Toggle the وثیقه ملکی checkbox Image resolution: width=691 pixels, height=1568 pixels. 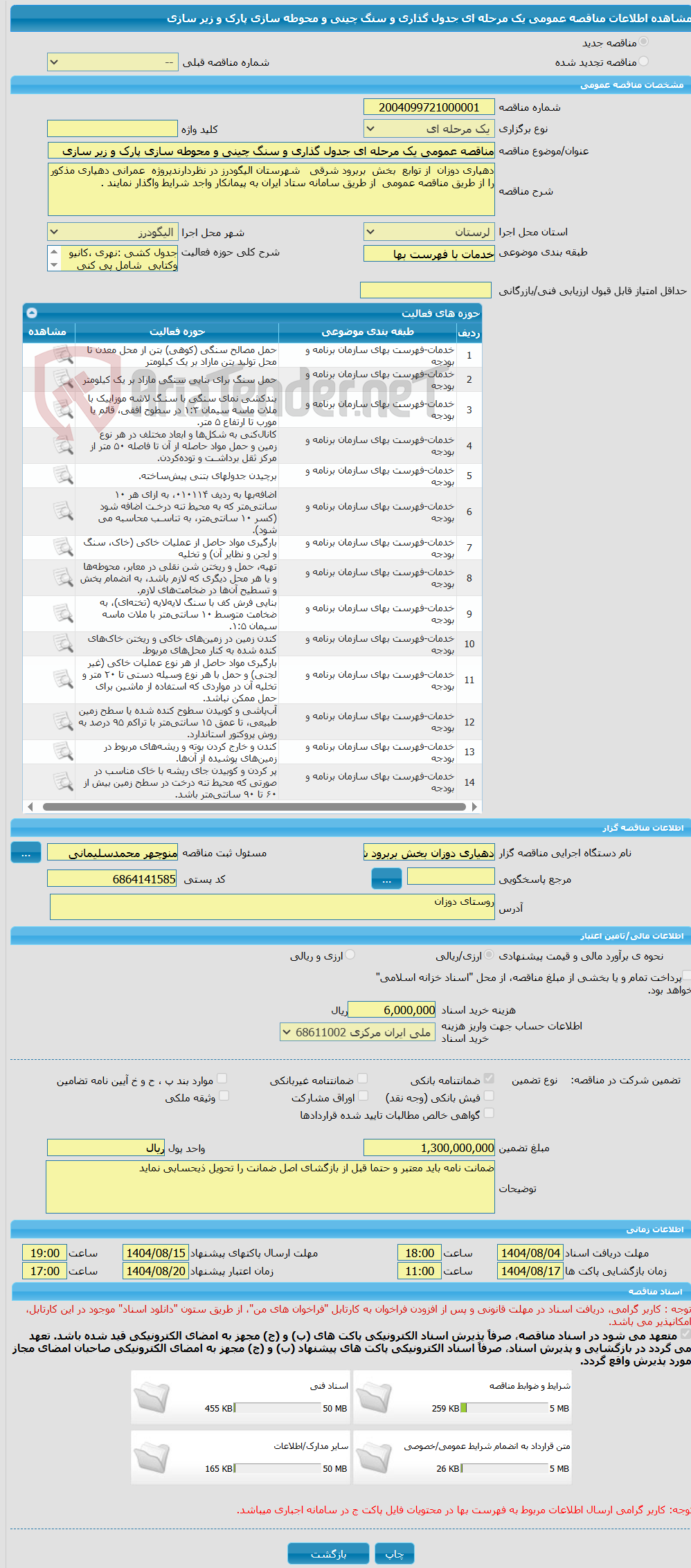coord(224,1096)
